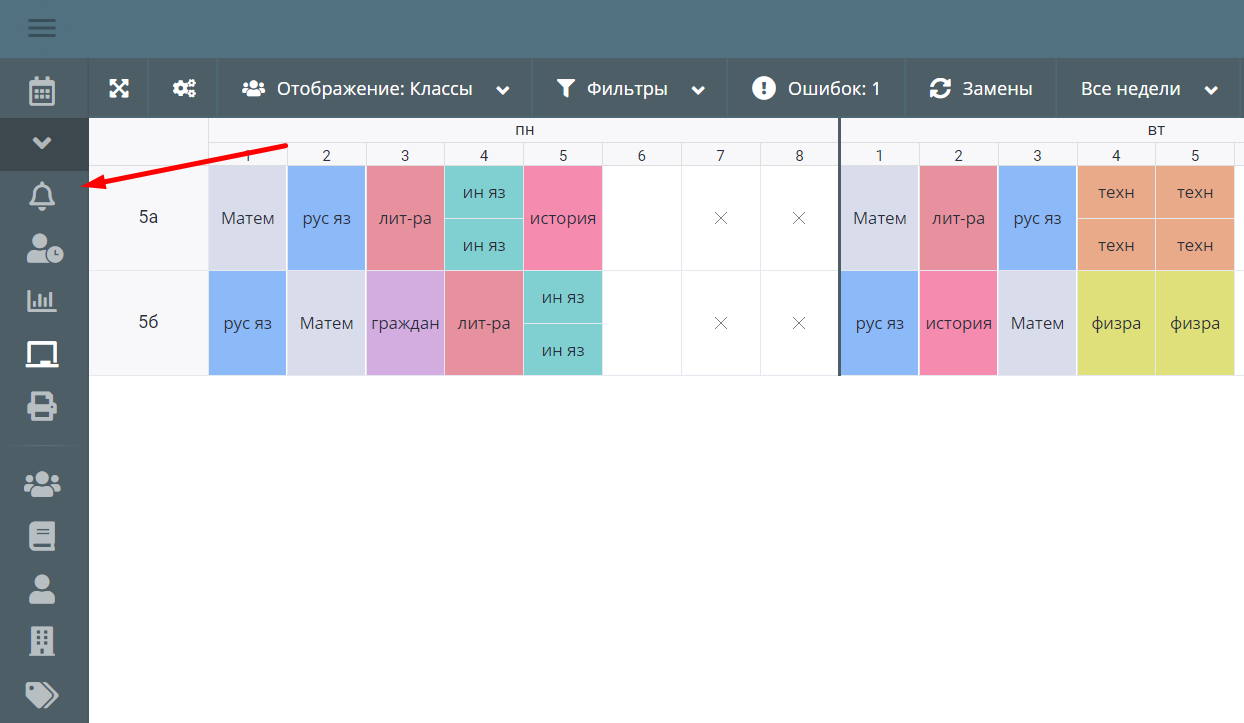The image size is (1244, 723).
Task: Click the bell schedule icon in sidebar
Action: (42, 196)
